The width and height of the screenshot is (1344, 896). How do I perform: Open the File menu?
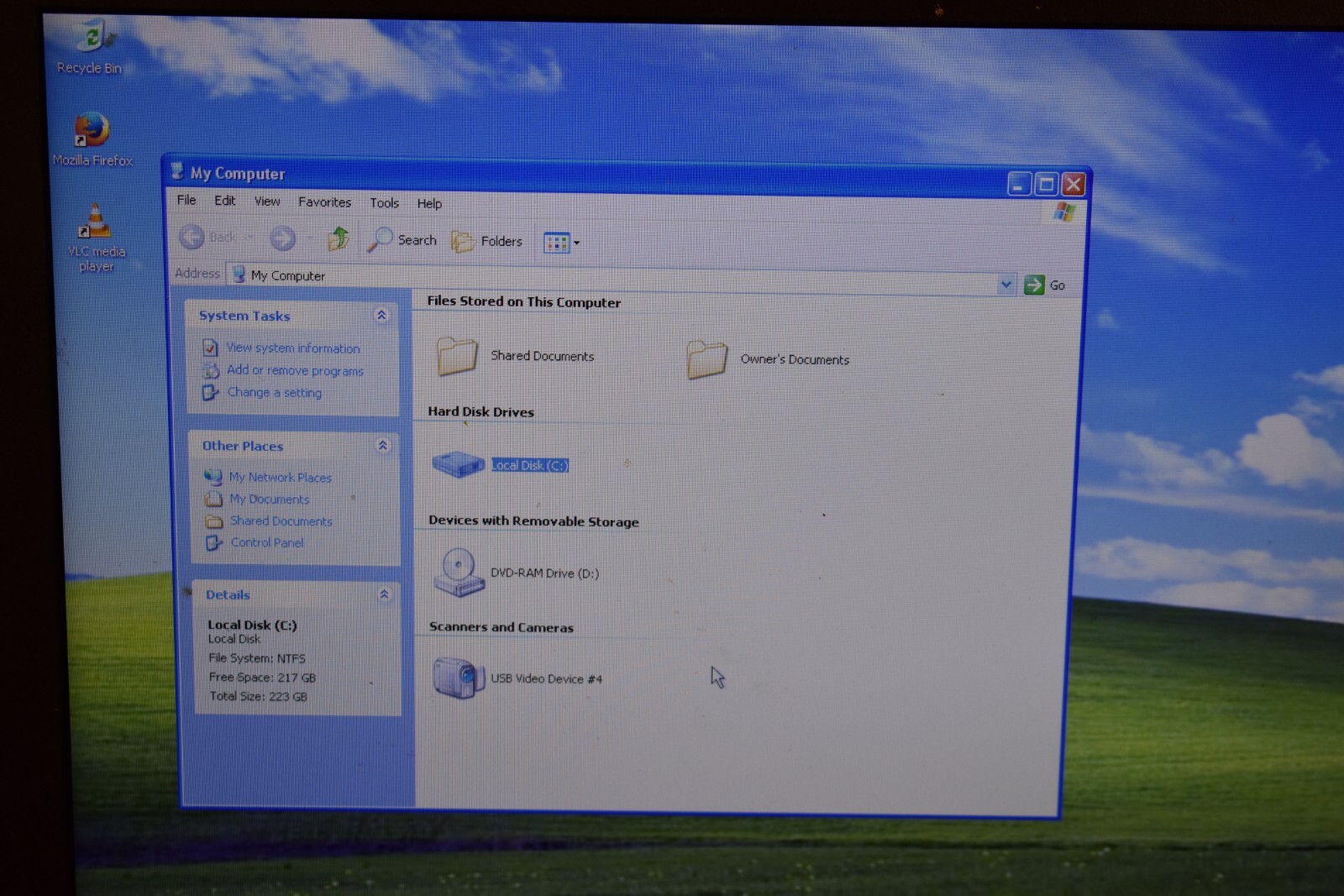click(x=186, y=200)
